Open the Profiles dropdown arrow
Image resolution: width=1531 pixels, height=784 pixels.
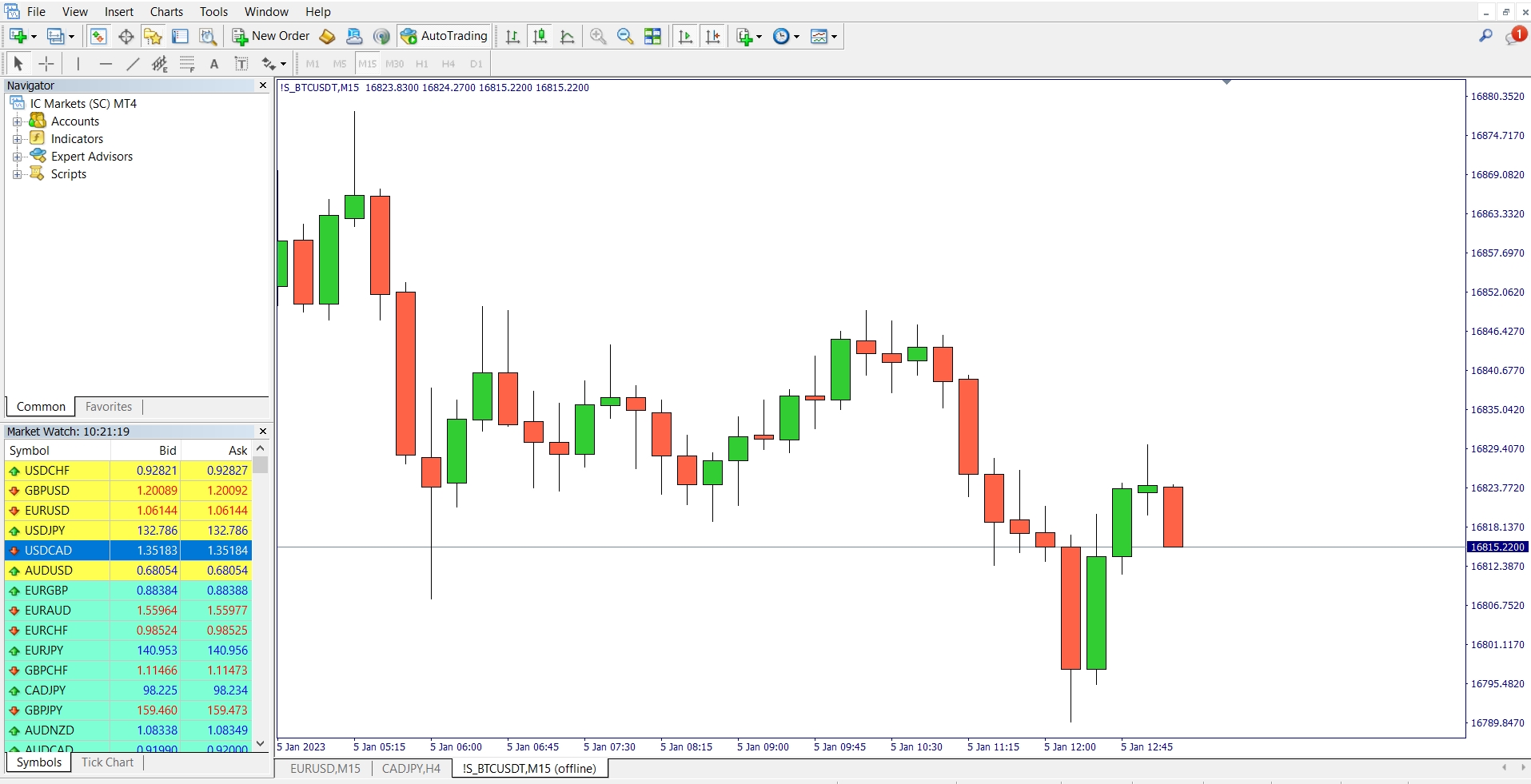(x=71, y=36)
